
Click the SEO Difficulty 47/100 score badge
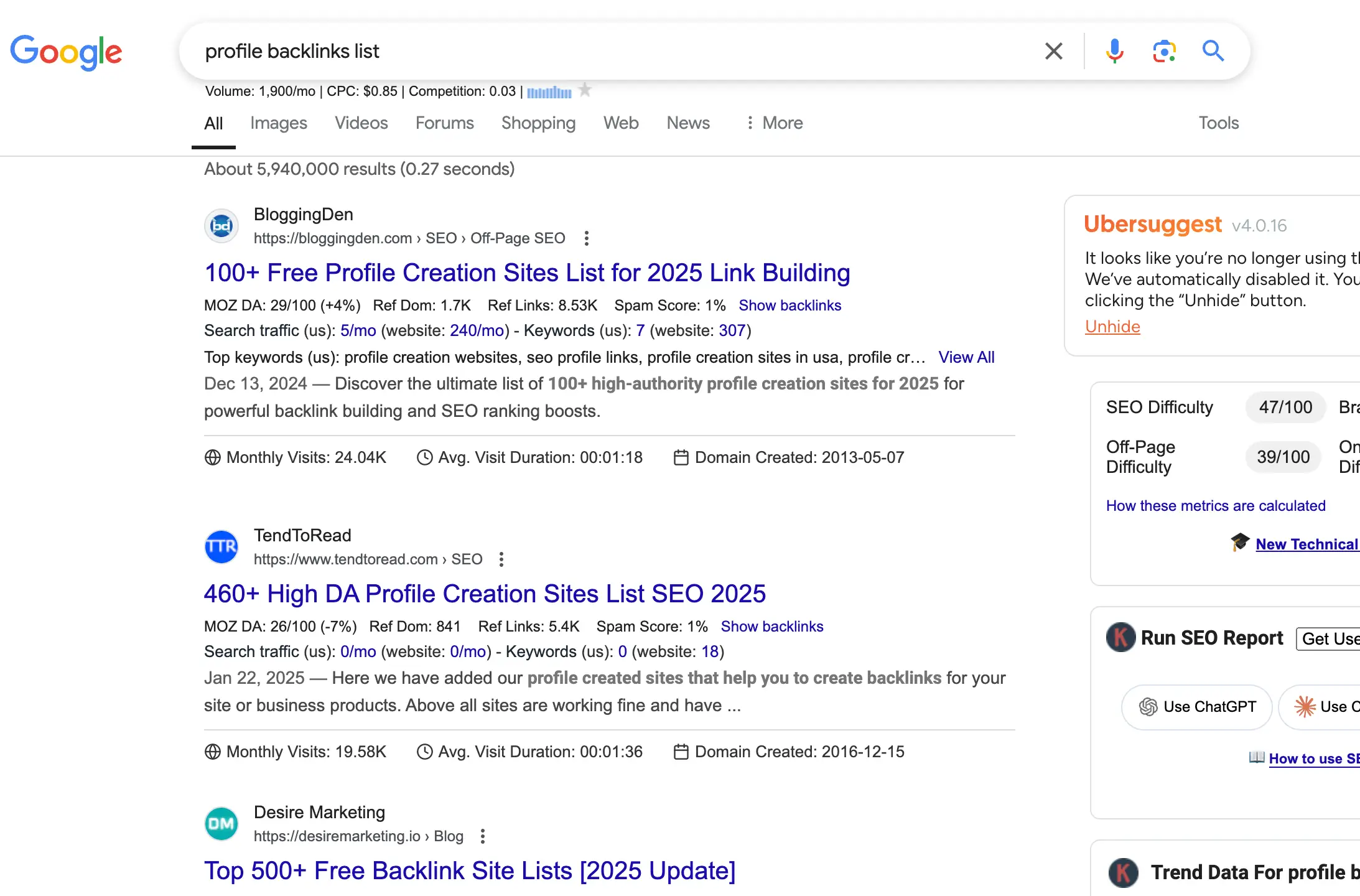coord(1285,408)
